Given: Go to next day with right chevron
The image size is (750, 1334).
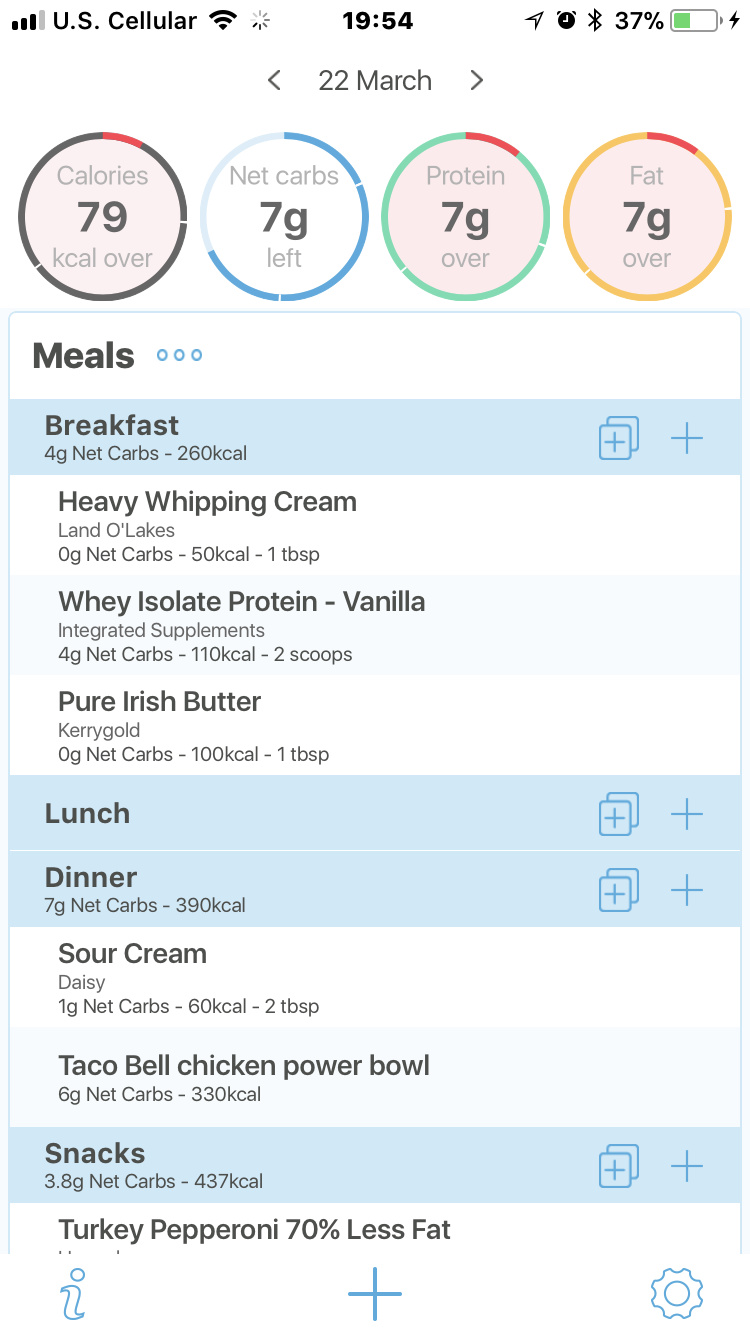Looking at the screenshot, I should tap(477, 81).
